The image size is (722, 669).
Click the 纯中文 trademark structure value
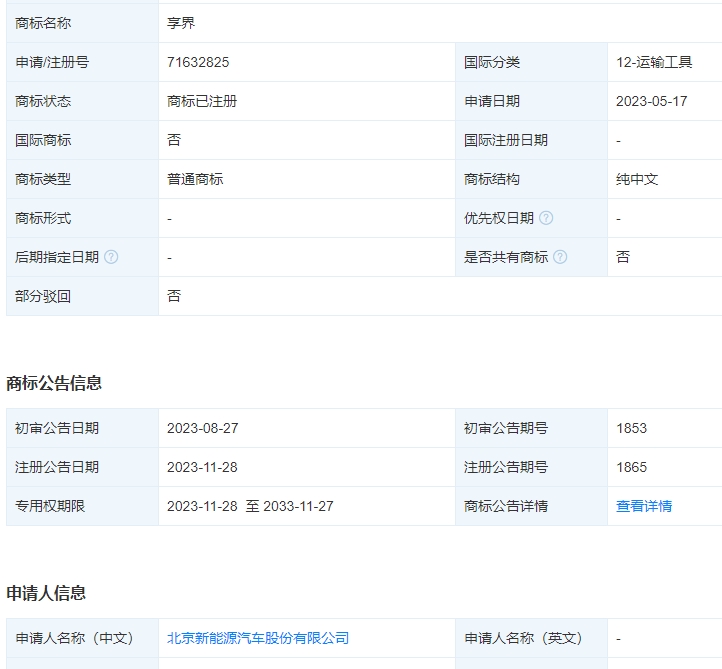coord(637,179)
